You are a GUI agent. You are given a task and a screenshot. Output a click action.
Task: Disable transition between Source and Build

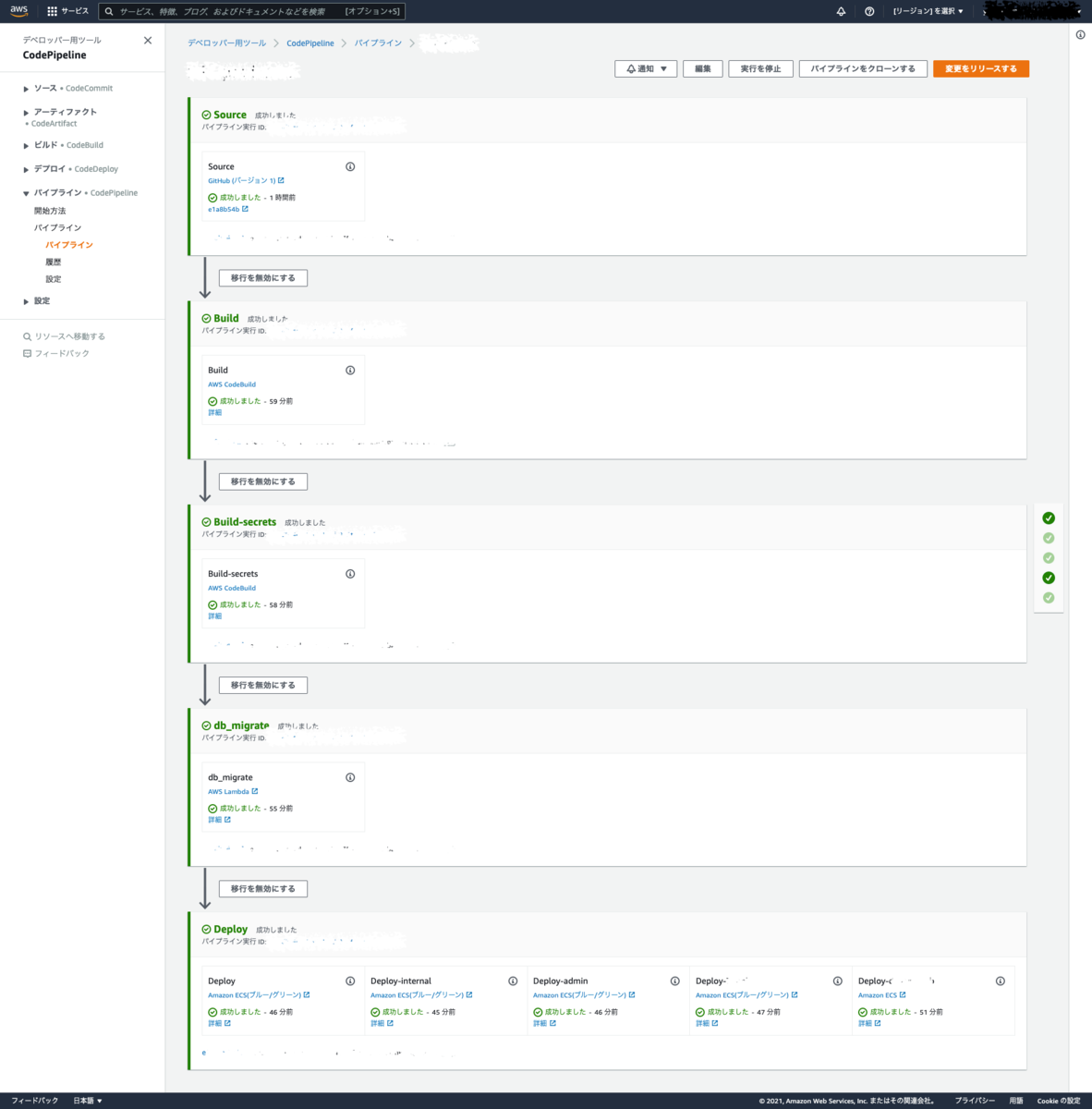[263, 278]
